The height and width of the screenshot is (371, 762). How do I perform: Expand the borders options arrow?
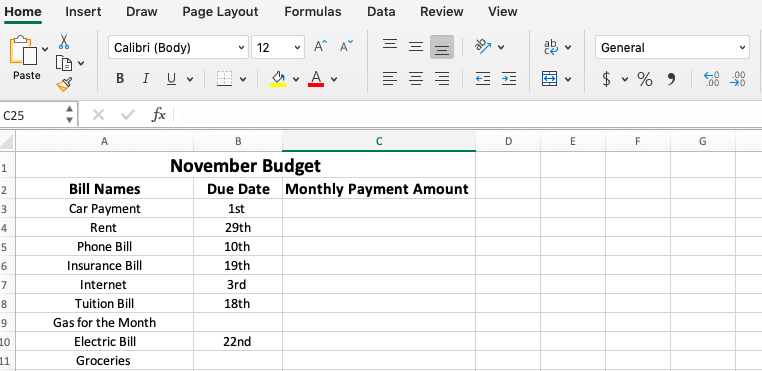[x=243, y=79]
